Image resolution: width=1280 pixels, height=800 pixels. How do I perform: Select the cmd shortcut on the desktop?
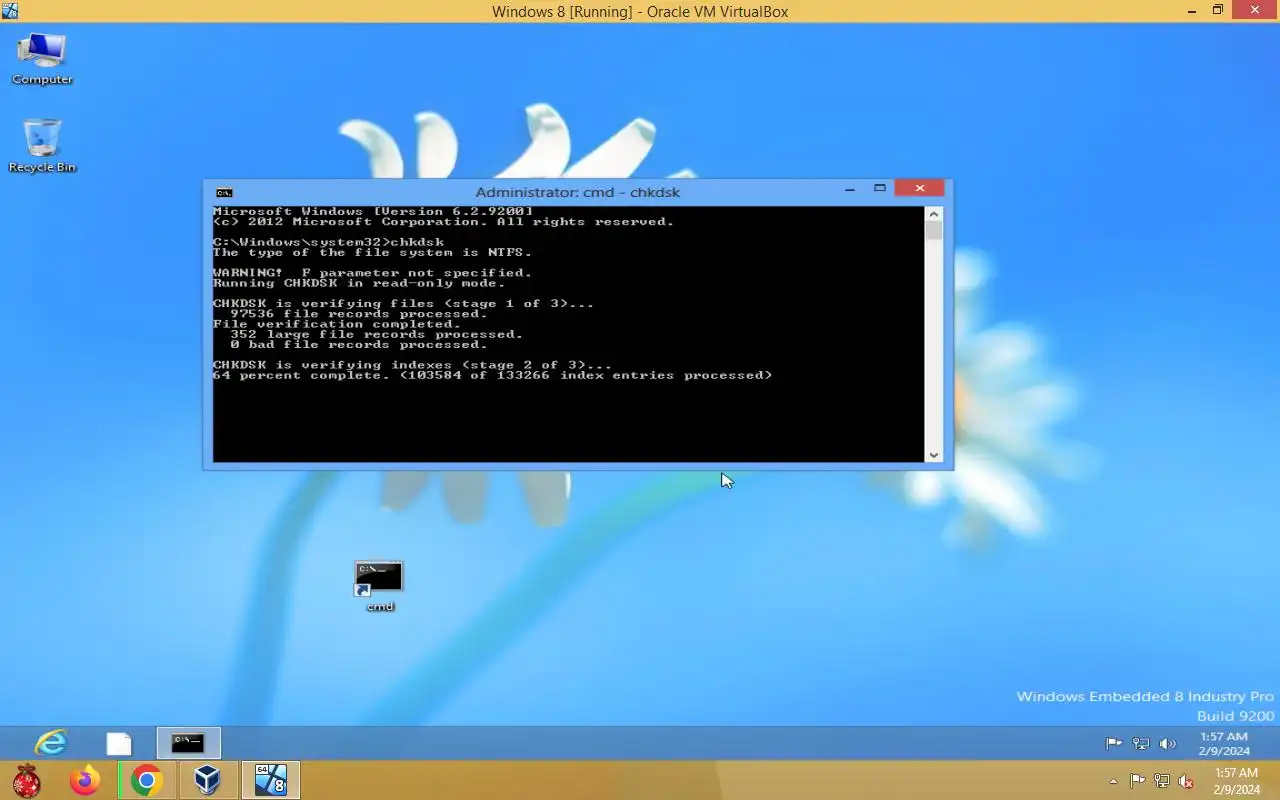379,586
